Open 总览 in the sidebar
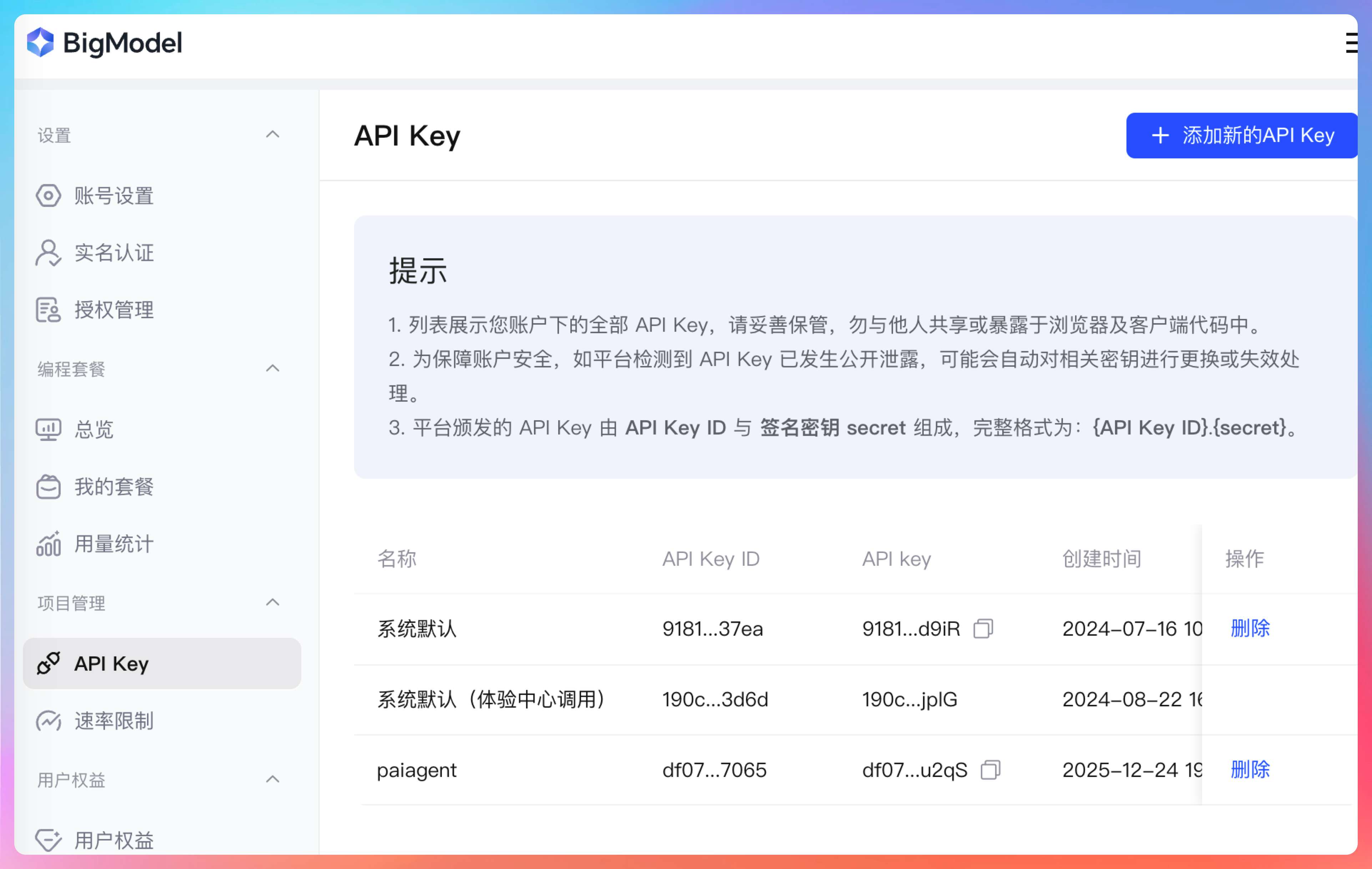 (x=94, y=430)
